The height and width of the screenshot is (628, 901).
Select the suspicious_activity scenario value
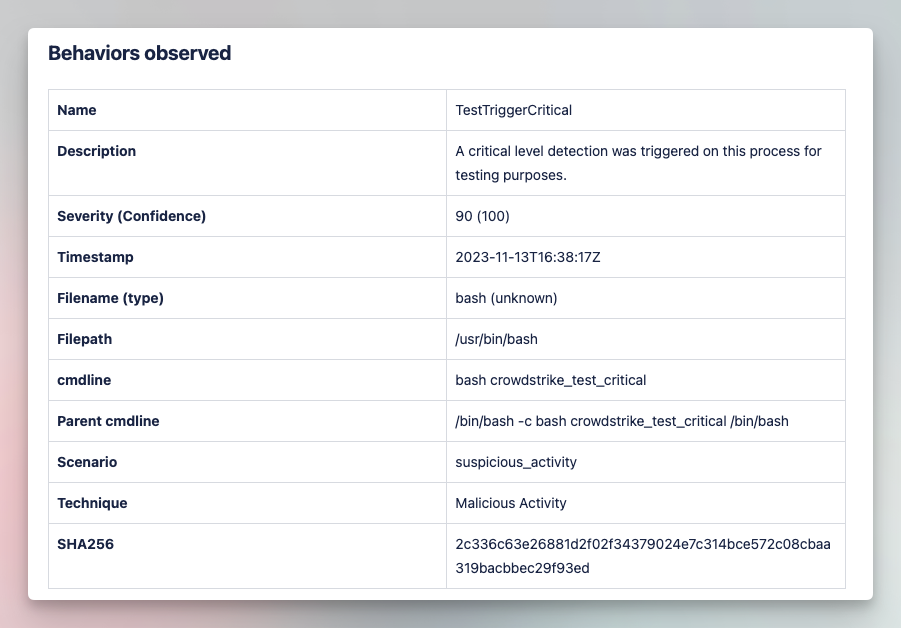pyautogui.click(x=516, y=463)
